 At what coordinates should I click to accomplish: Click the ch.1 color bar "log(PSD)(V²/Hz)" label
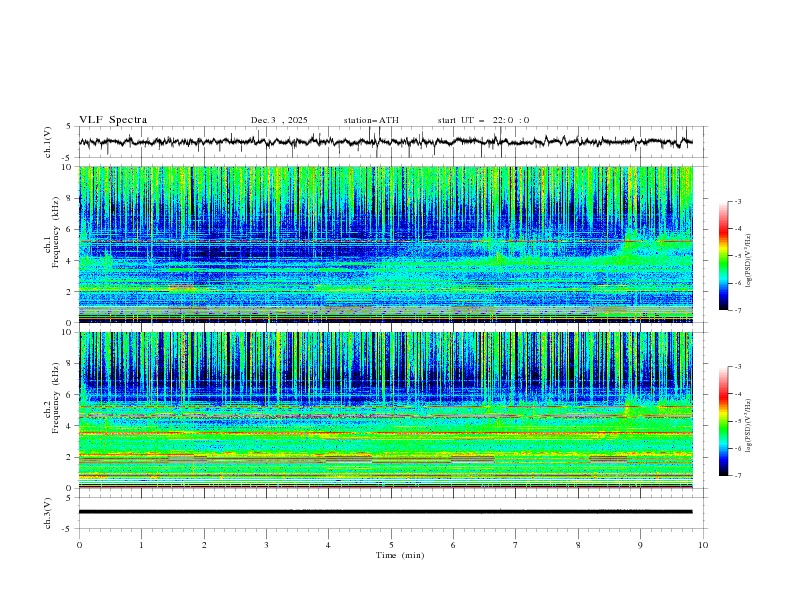pyautogui.click(x=749, y=260)
